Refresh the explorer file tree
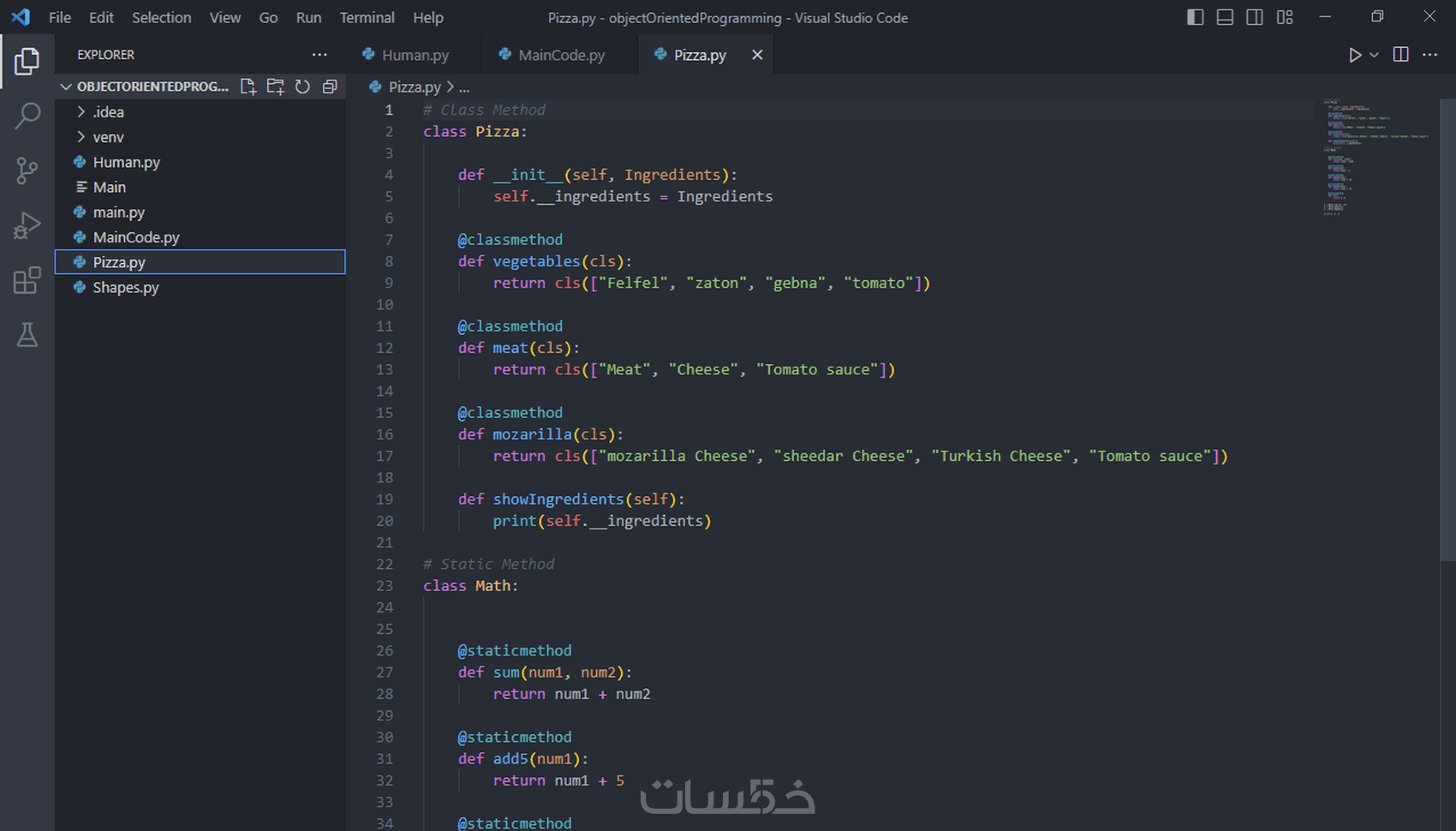The height and width of the screenshot is (831, 1456). pyautogui.click(x=302, y=87)
